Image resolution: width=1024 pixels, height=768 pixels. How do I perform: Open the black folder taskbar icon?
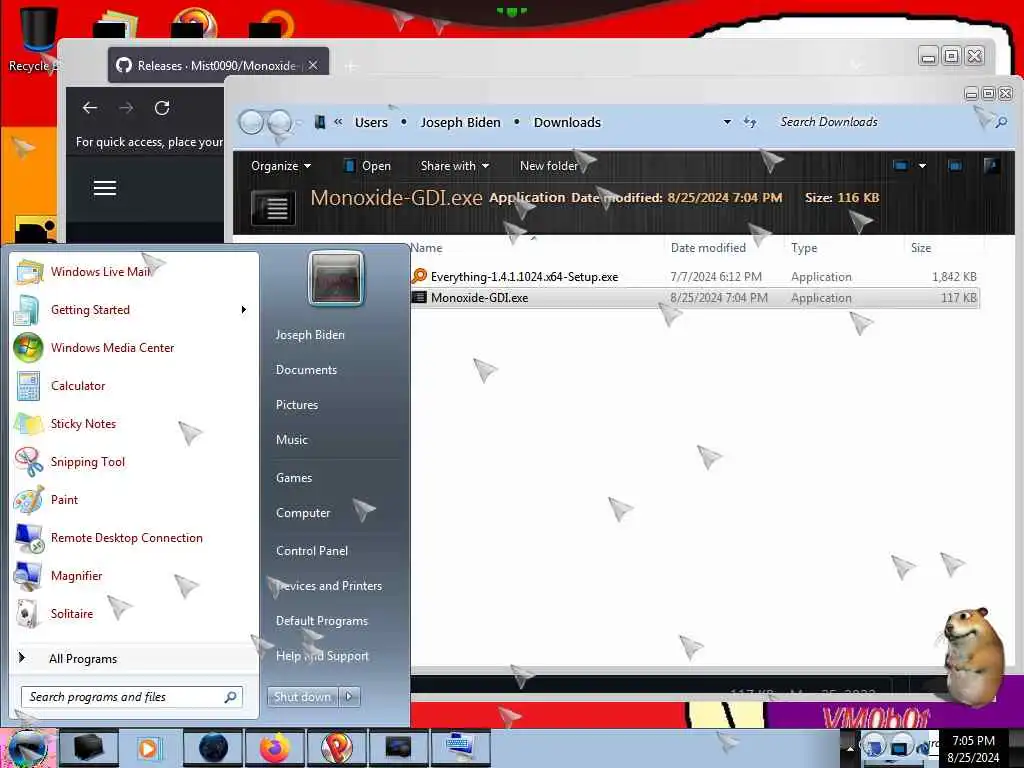(88, 748)
